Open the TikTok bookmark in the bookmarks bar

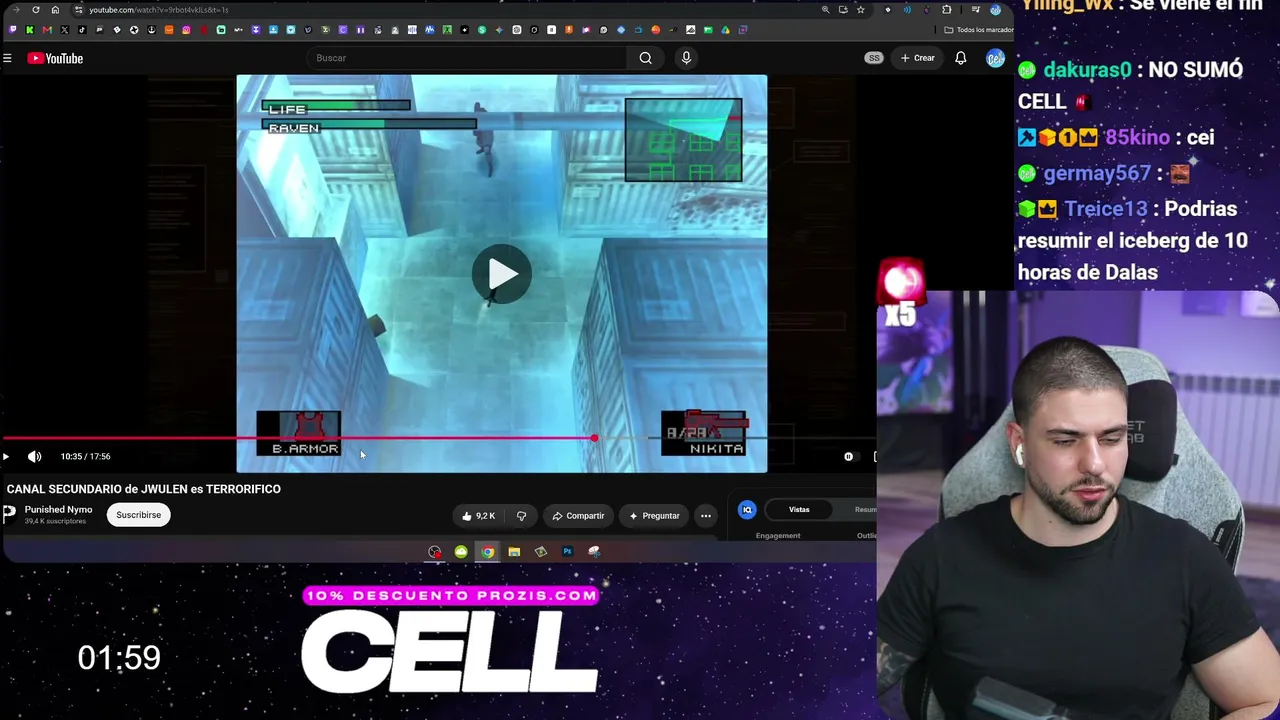(x=82, y=30)
